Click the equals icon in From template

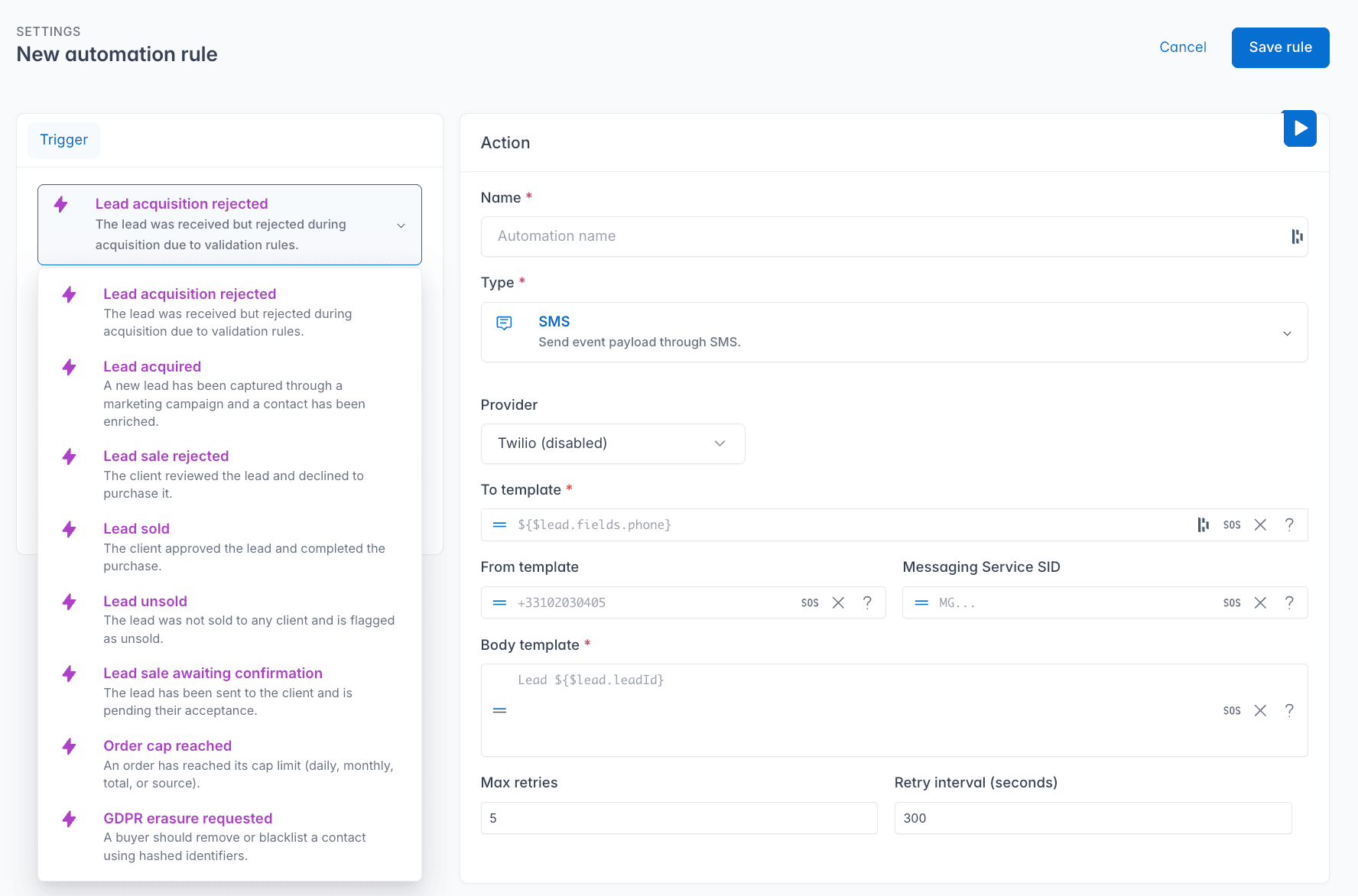[499, 602]
